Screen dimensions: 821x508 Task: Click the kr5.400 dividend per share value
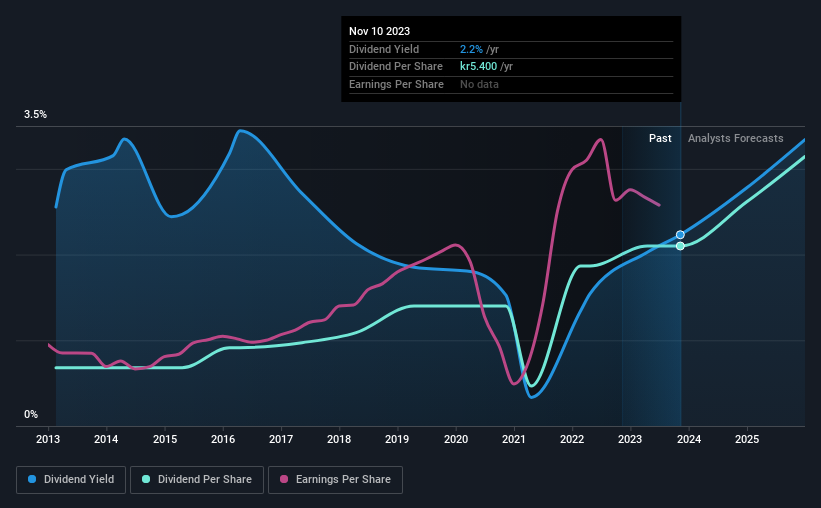479,67
